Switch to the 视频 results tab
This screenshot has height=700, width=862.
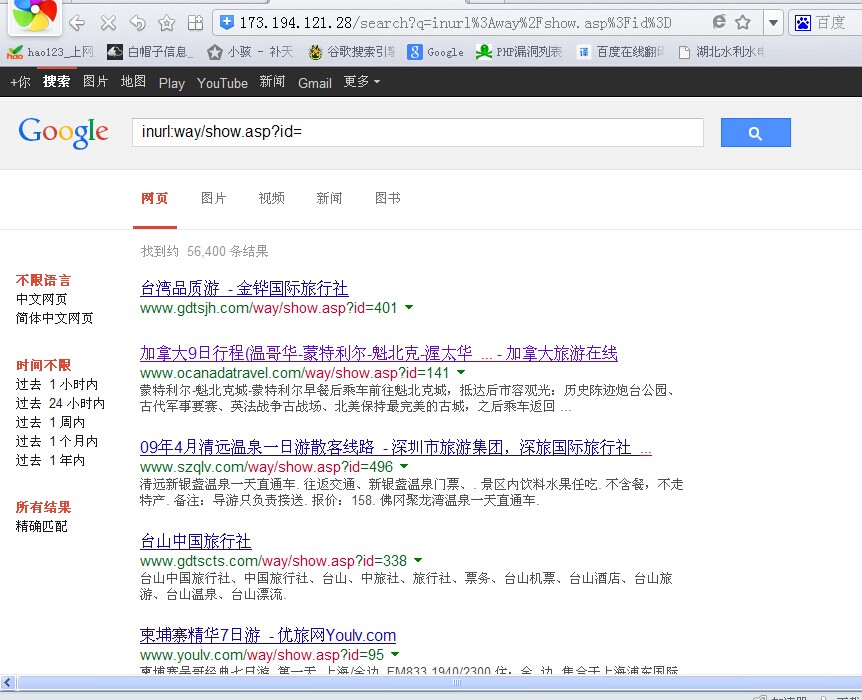coord(272,199)
